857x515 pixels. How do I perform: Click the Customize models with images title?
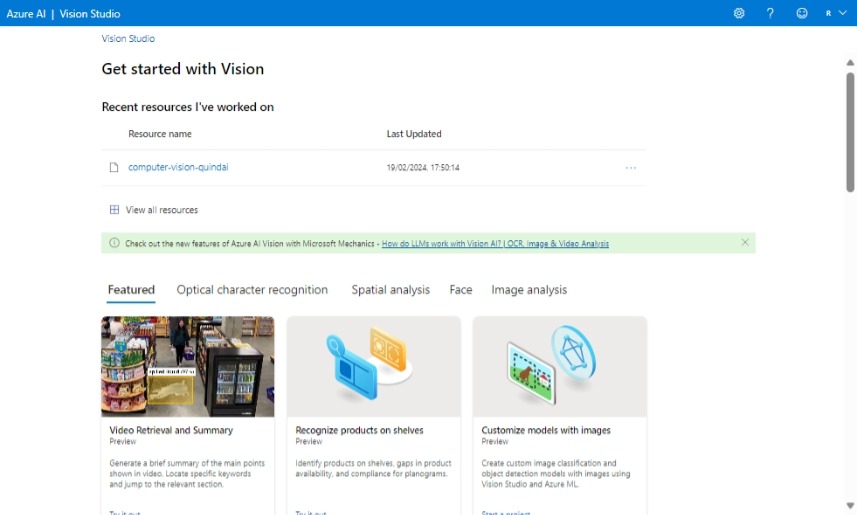click(x=546, y=430)
